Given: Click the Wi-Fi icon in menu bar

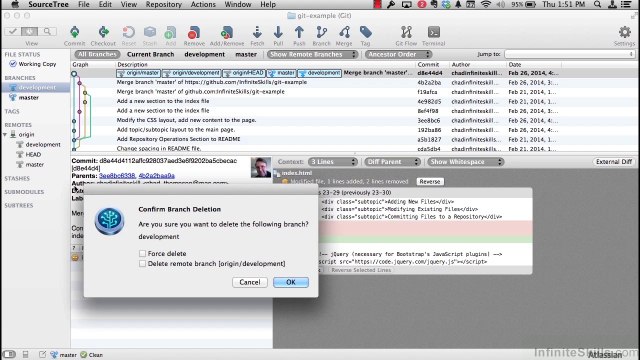Looking at the screenshot, I should 485,4.
